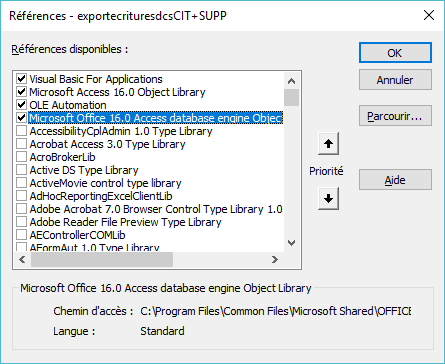Screen dimensions: 445x364
Task: Confirm with the OK button
Action: pyautogui.click(x=395, y=53)
